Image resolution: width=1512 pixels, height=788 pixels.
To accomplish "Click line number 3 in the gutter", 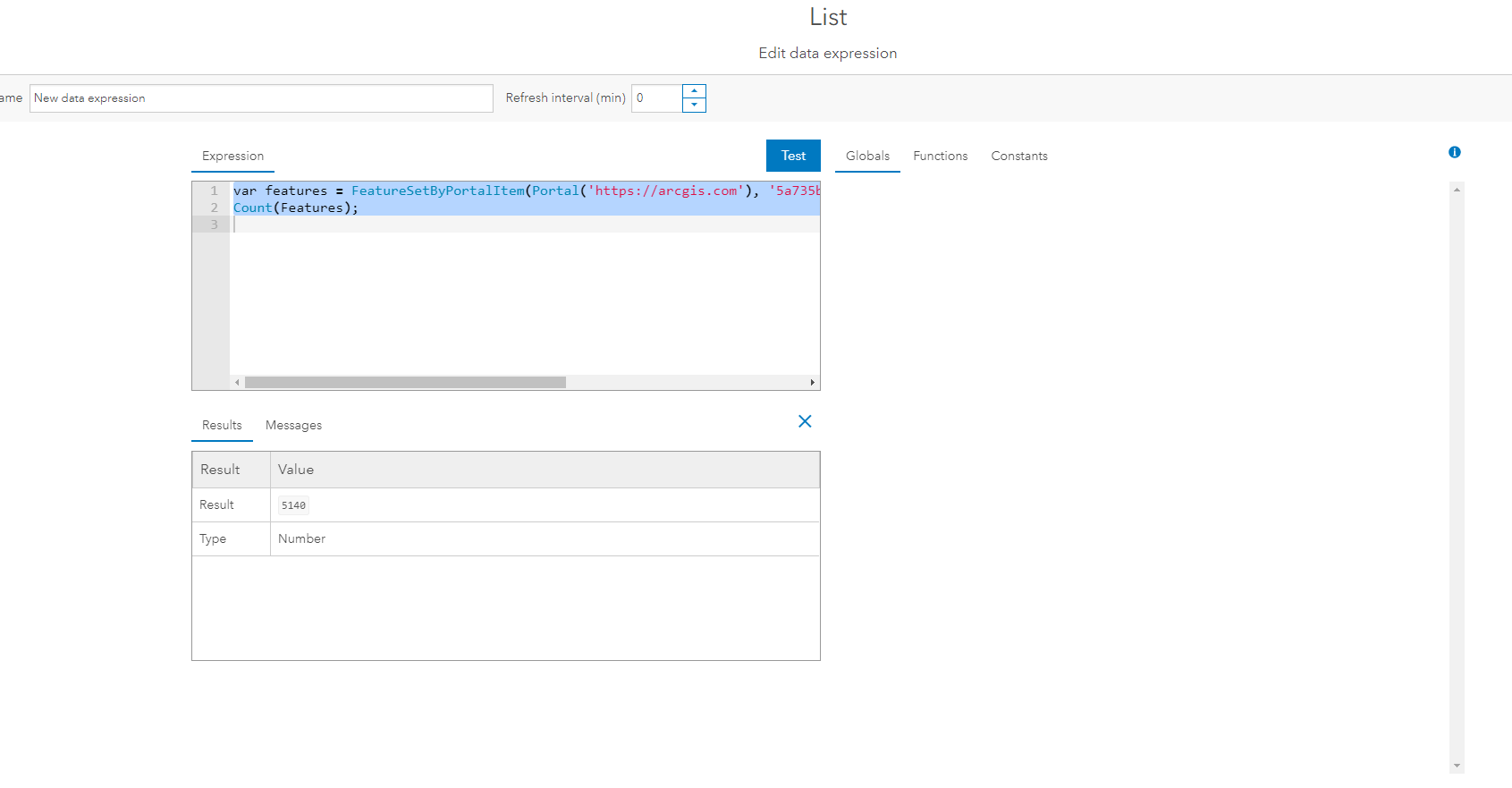I will coord(214,225).
